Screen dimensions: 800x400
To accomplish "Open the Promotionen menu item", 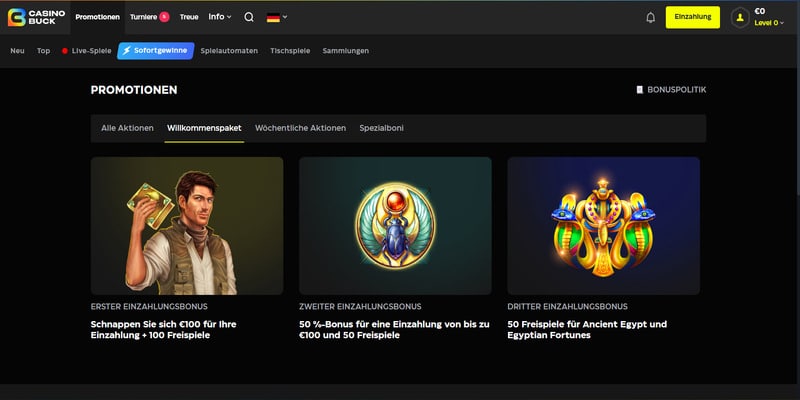I will (x=97, y=17).
